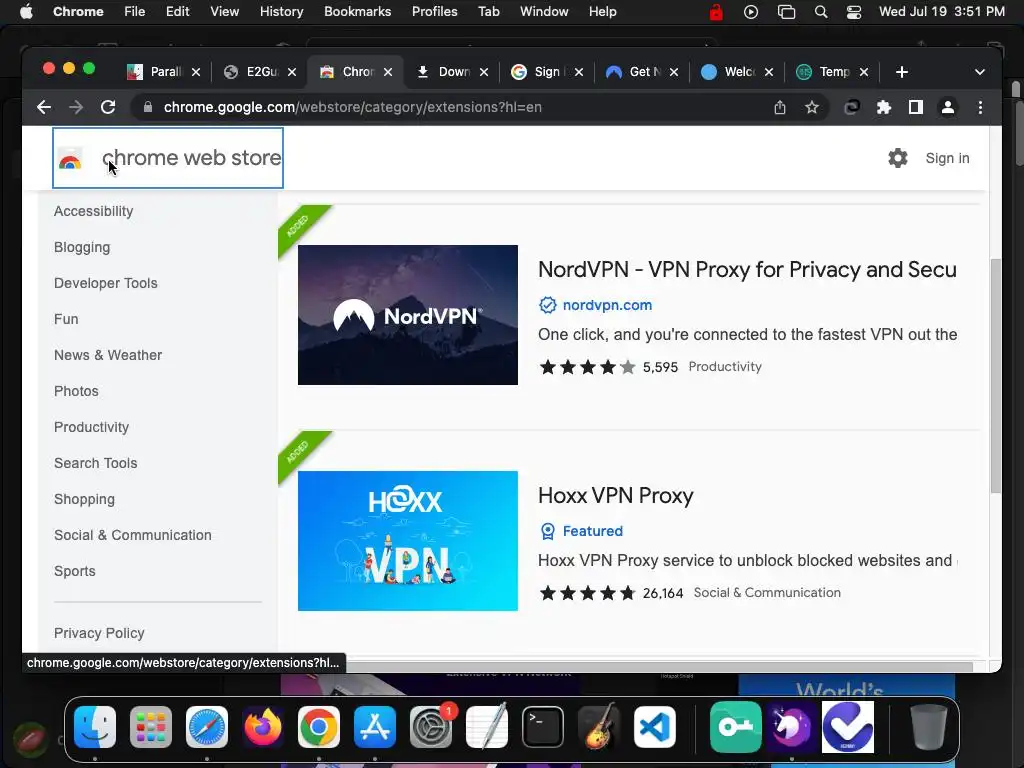
Task: Open the Spotlight search icon in menu bar
Action: 821,12
